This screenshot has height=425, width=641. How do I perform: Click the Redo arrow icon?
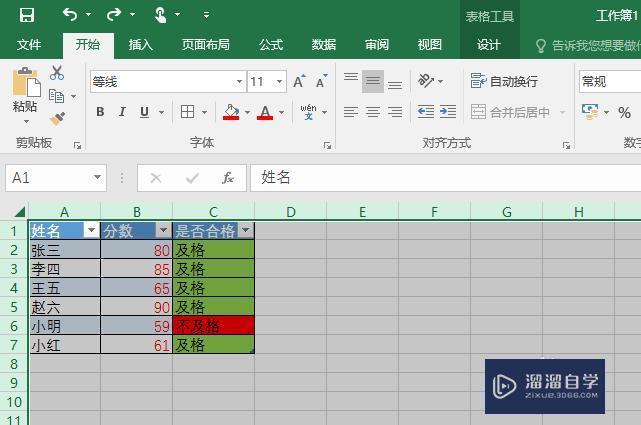click(x=114, y=15)
